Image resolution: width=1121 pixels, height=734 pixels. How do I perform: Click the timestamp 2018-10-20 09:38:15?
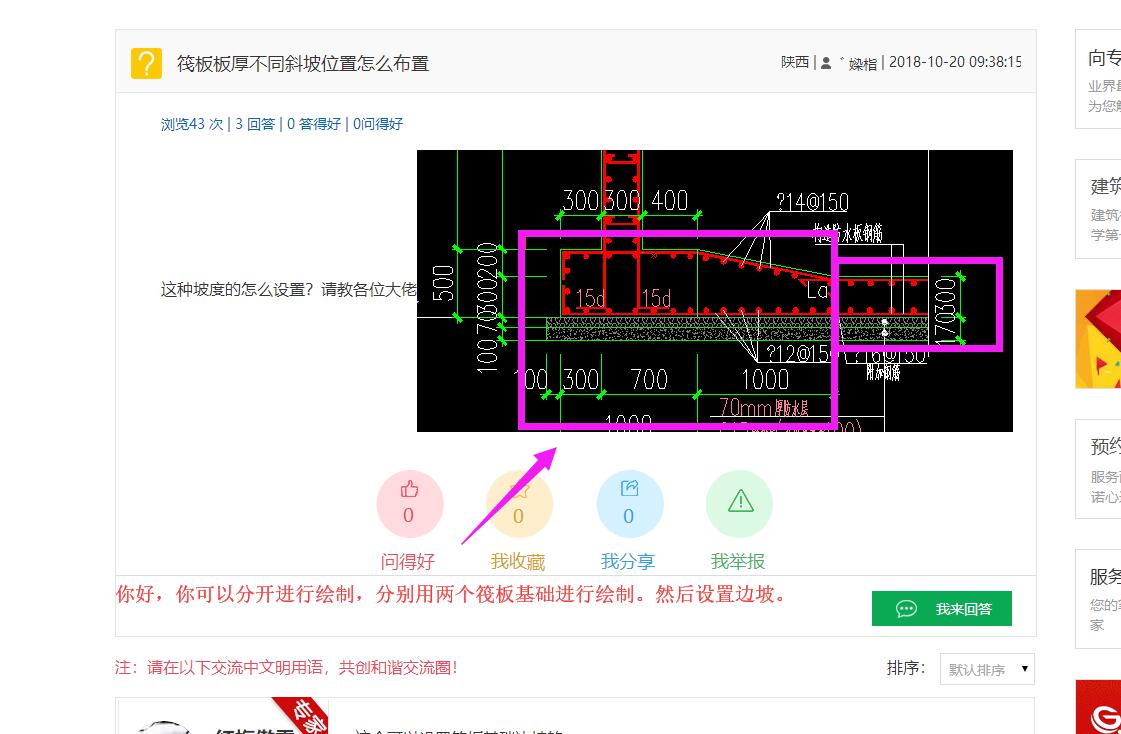[x=954, y=62]
